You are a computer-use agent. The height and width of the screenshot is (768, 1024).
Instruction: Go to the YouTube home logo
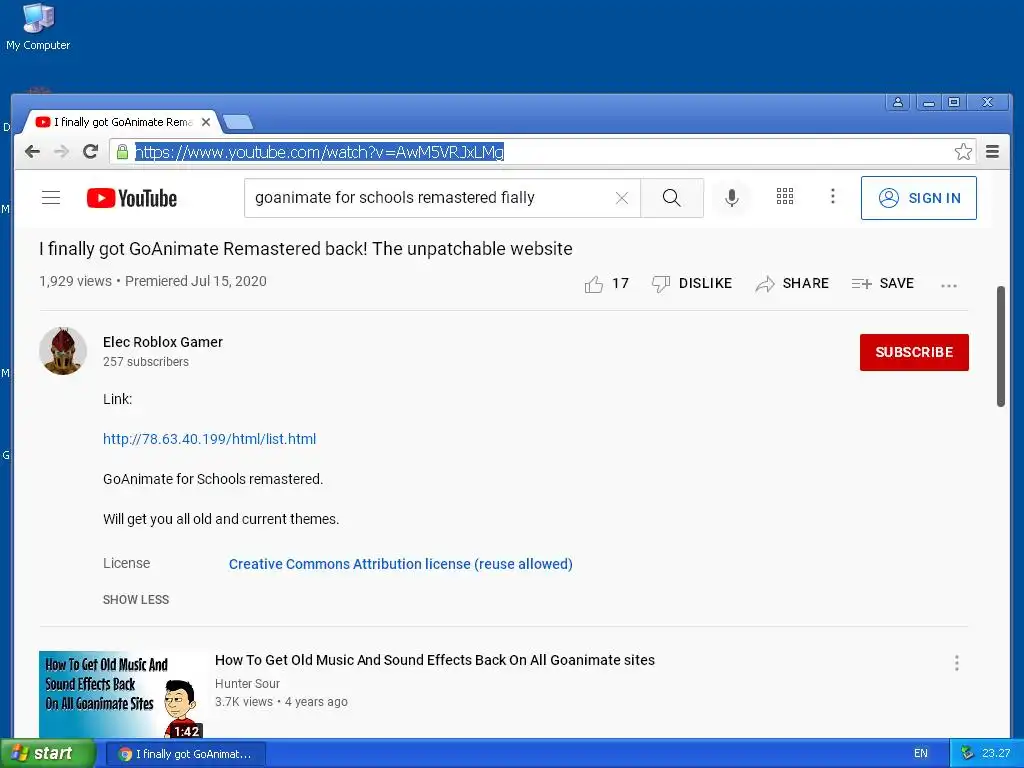tap(131, 198)
